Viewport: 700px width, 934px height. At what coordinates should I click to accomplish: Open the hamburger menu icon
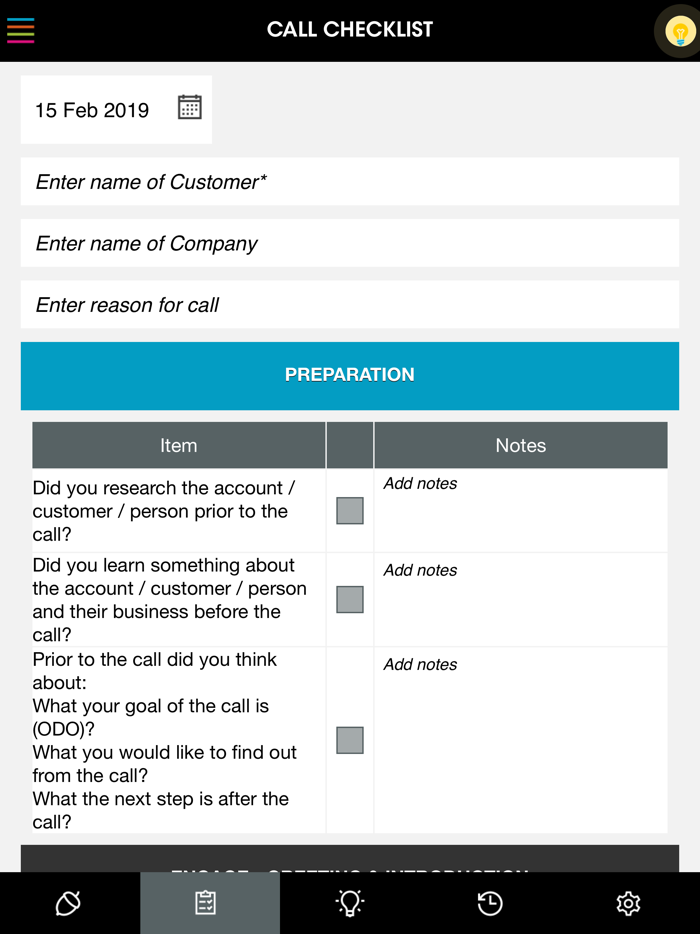21,30
